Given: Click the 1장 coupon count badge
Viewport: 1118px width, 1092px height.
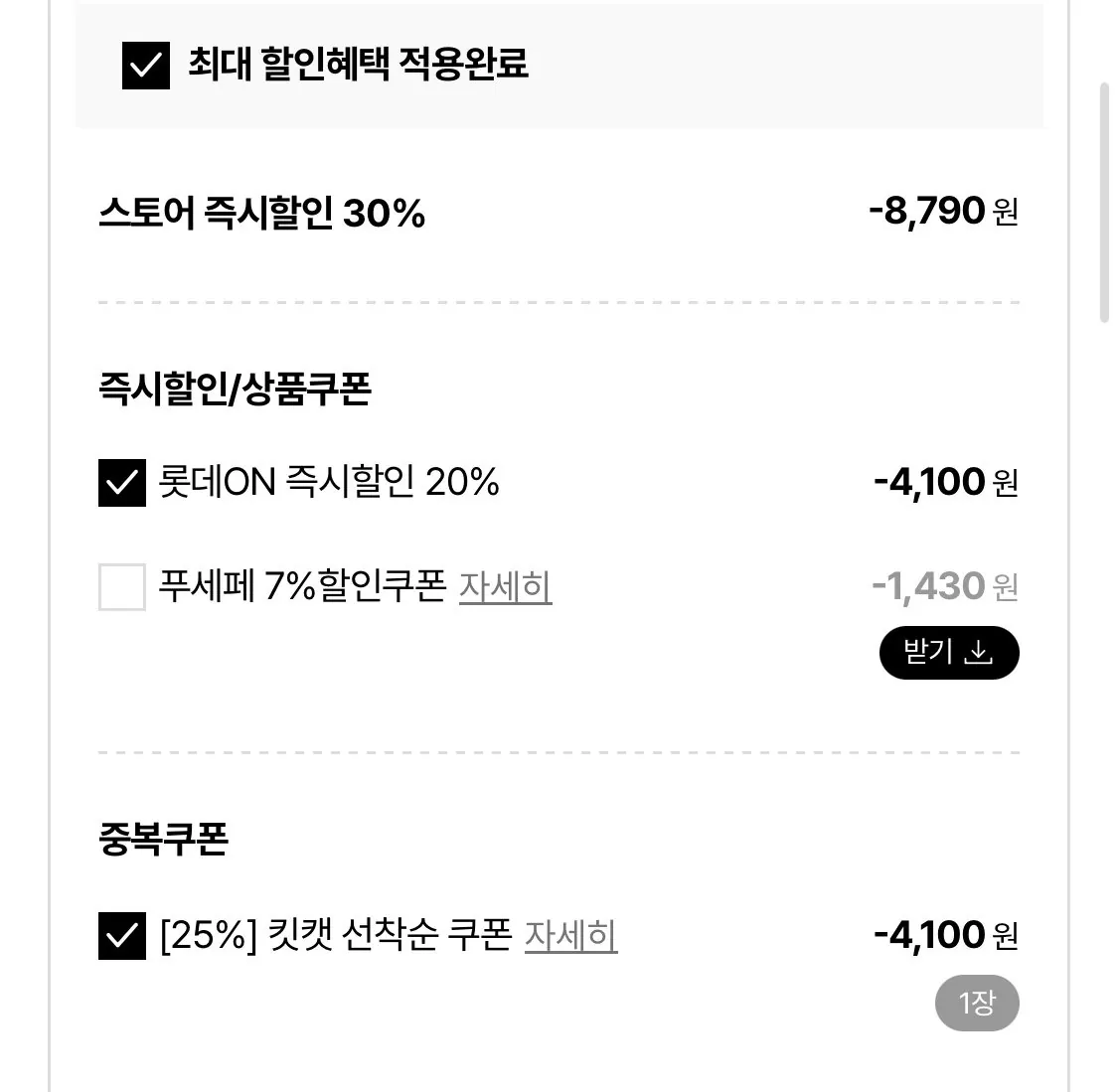Looking at the screenshot, I should (x=977, y=1003).
